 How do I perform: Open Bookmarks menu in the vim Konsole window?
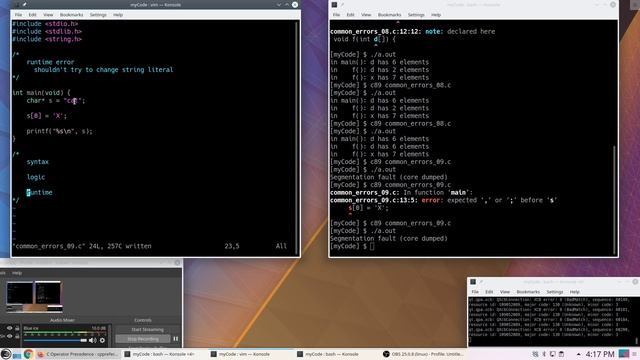coord(71,15)
